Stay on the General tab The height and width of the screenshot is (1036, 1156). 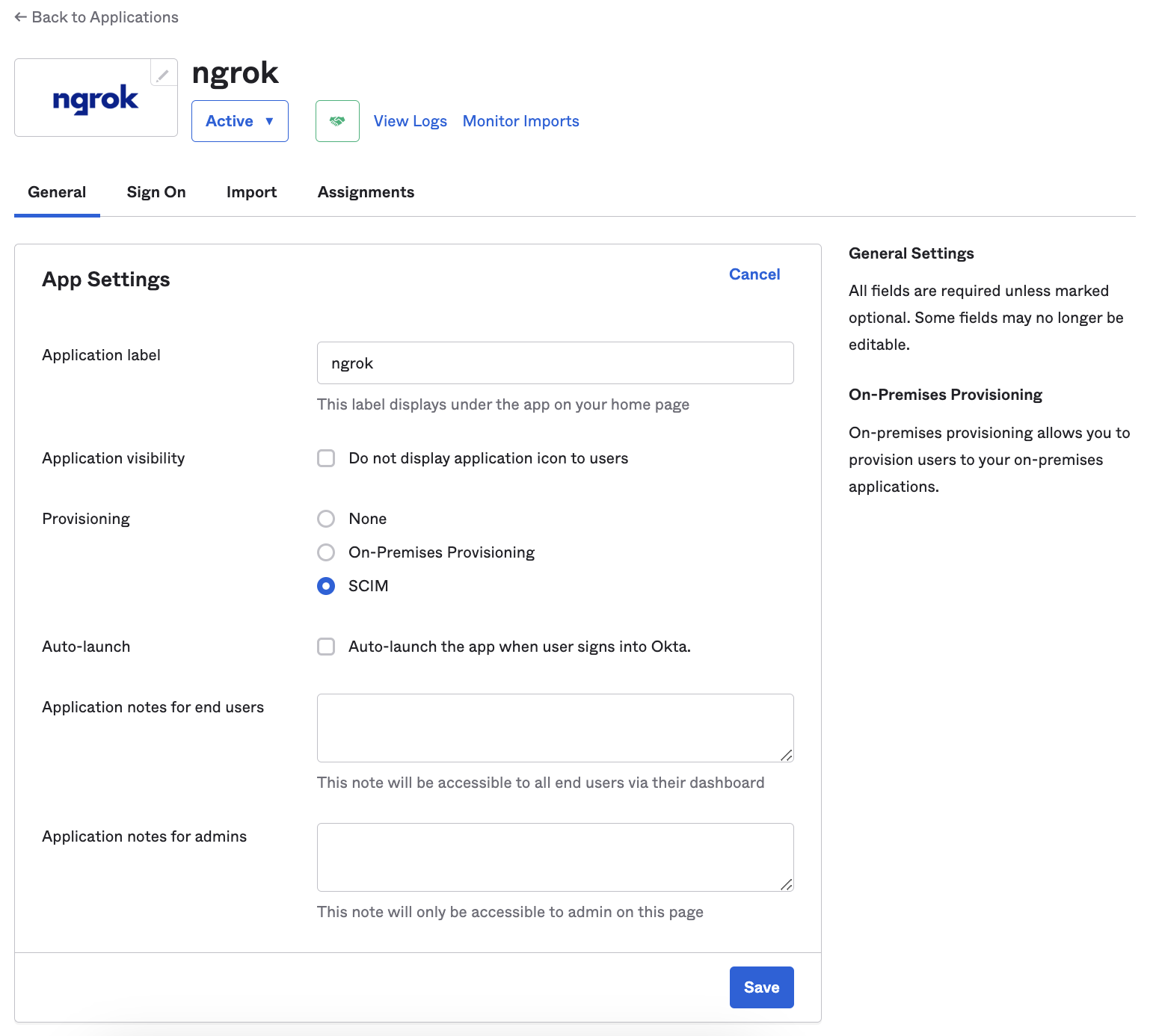point(56,192)
